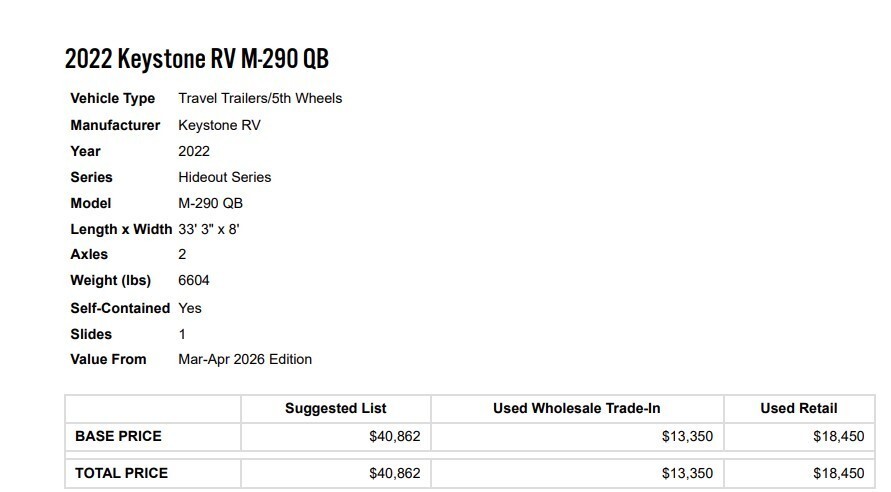891x492 pixels.
Task: Click the Hideout Series value
Action: (224, 177)
